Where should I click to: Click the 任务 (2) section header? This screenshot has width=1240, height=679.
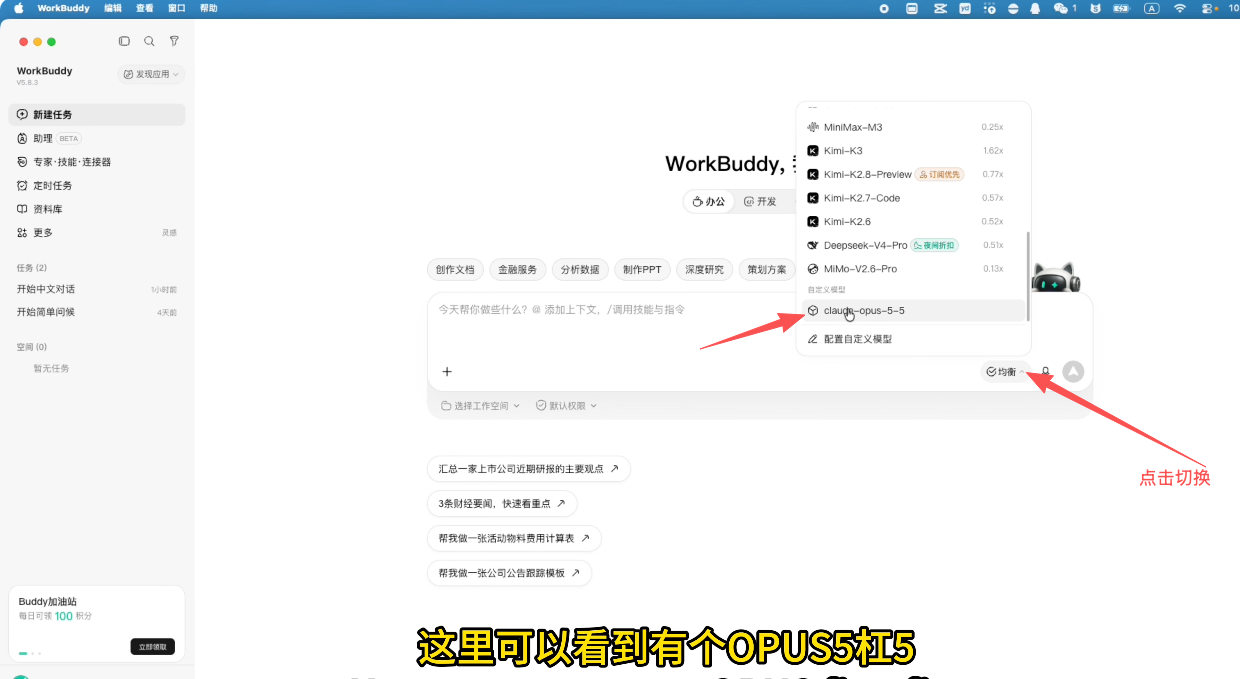(x=32, y=268)
